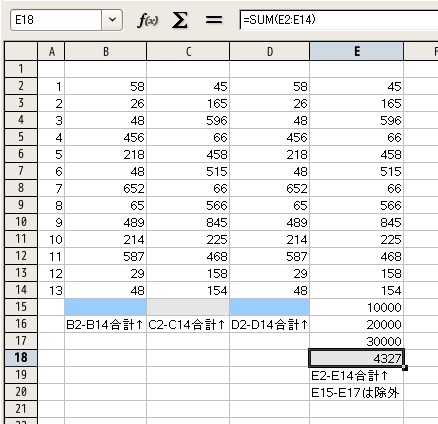
Task: Open the Function Wizard f(x) icon
Action: (x=148, y=20)
